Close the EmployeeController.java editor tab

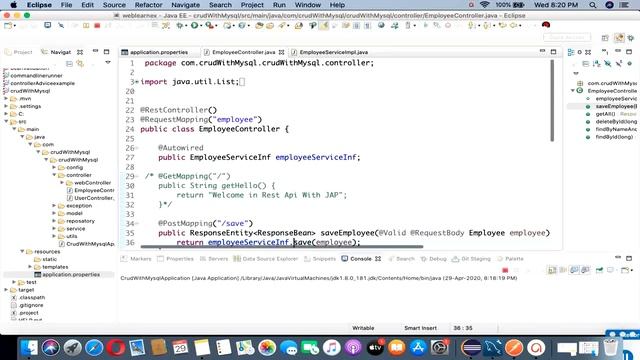coord(281,52)
